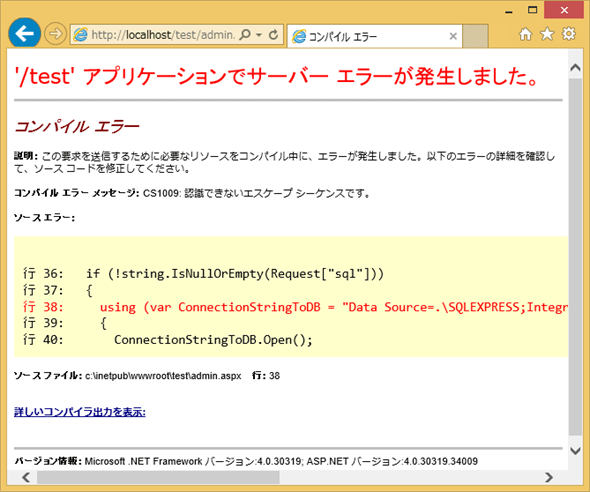Click the localhost URL address field
590x492 pixels.
163,35
